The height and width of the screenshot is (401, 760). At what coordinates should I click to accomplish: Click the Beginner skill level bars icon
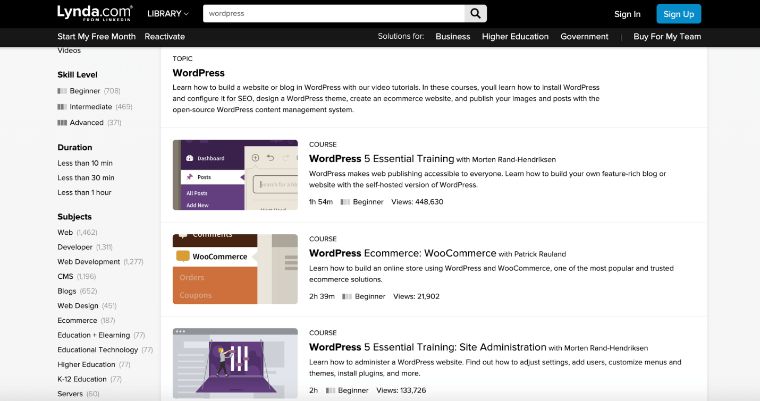click(62, 90)
